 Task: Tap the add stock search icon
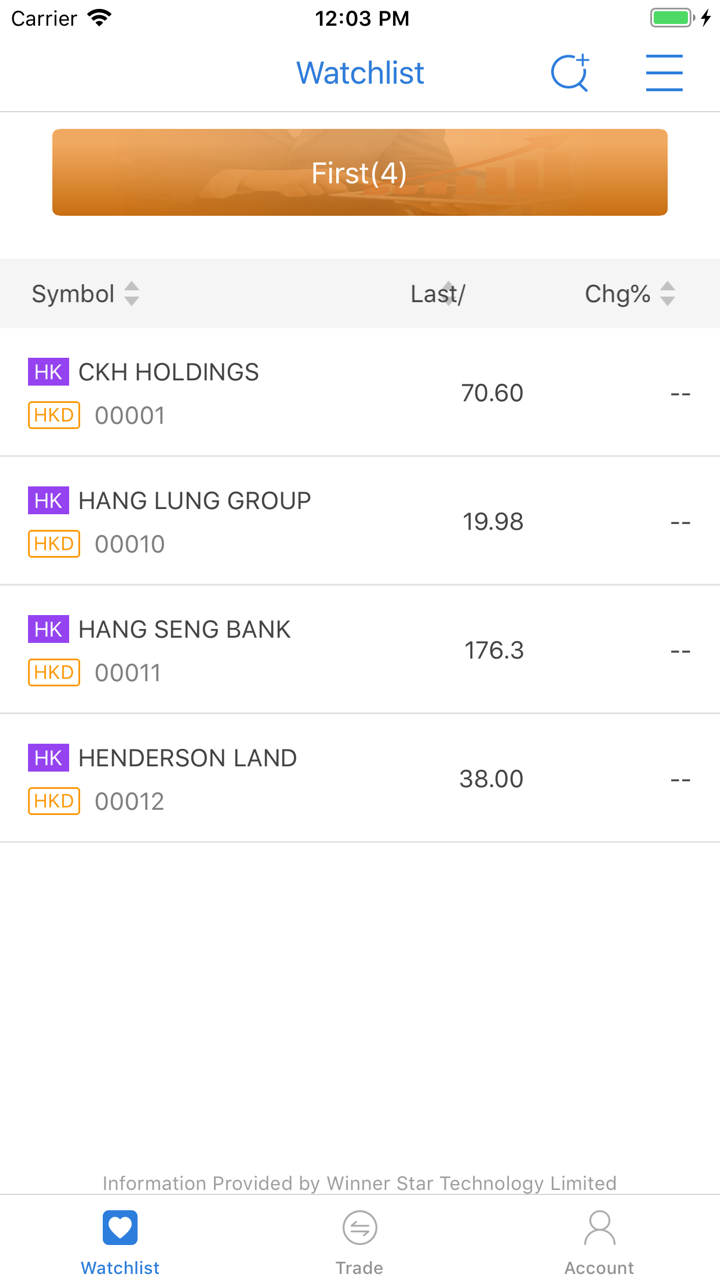570,73
